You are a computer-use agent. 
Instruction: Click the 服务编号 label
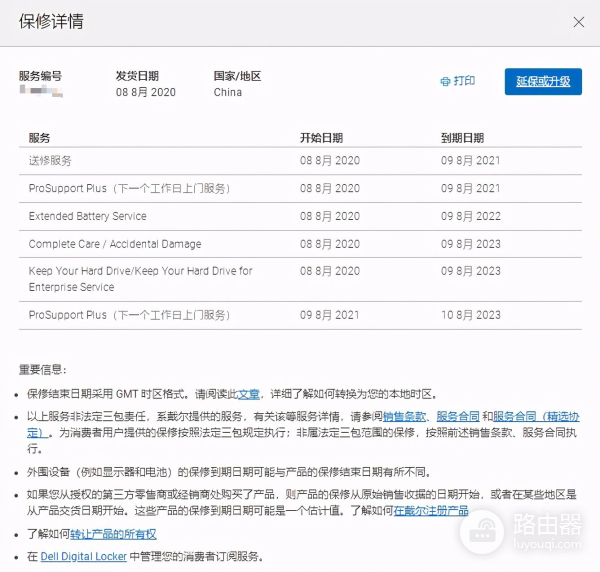(40, 76)
